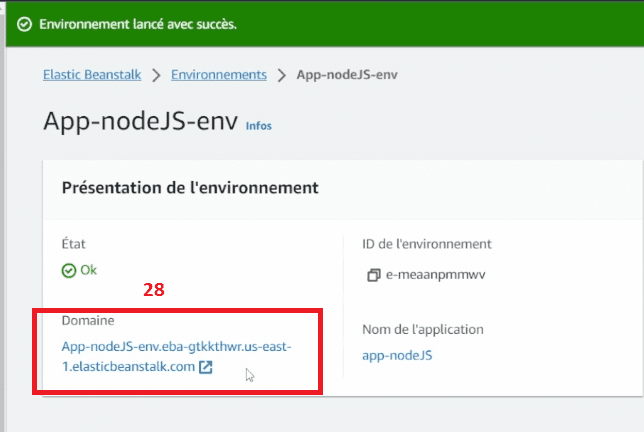
Task: Click the Nom de l'application label
Action: point(423,329)
